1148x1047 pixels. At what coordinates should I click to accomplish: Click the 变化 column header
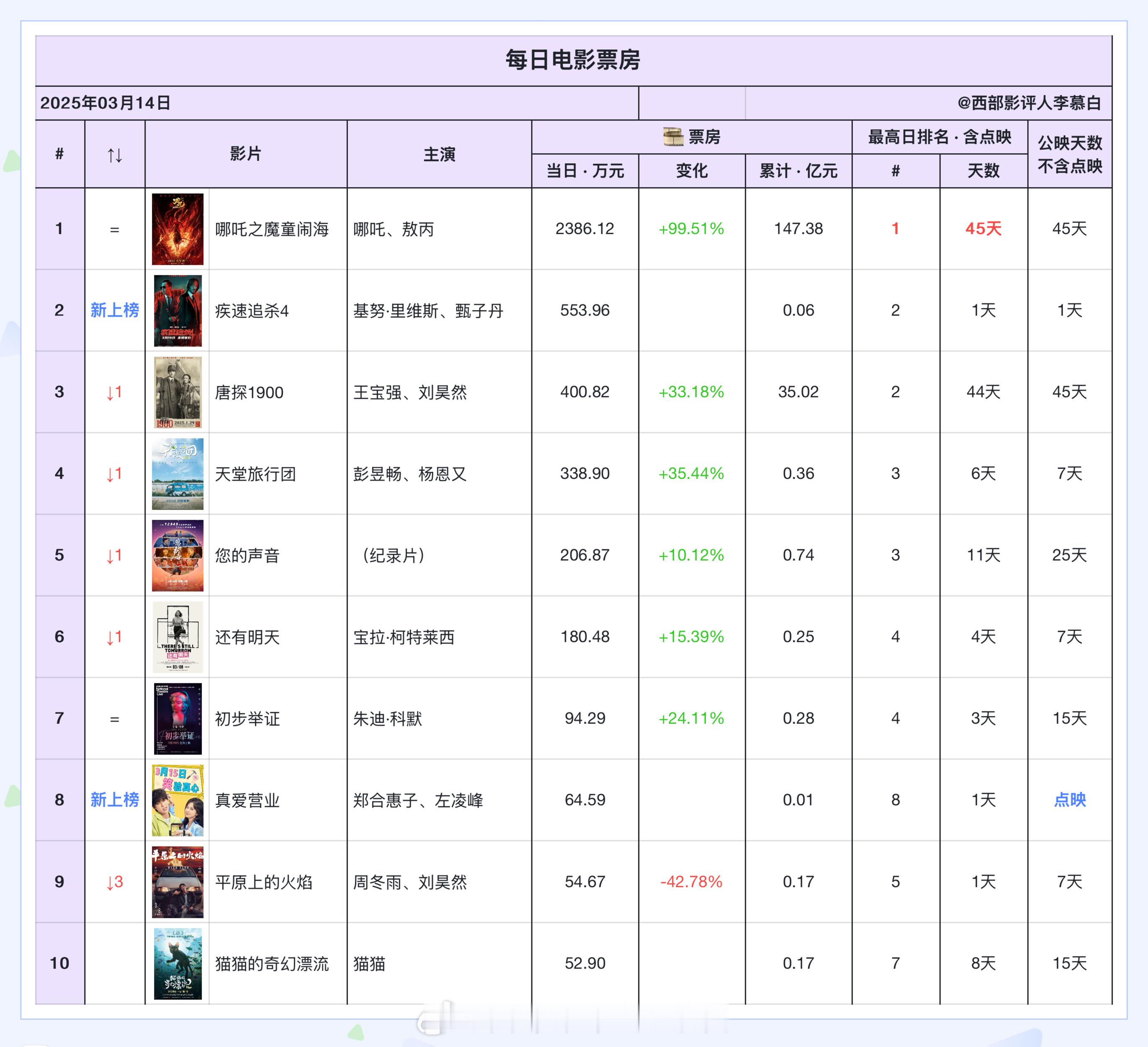click(691, 171)
